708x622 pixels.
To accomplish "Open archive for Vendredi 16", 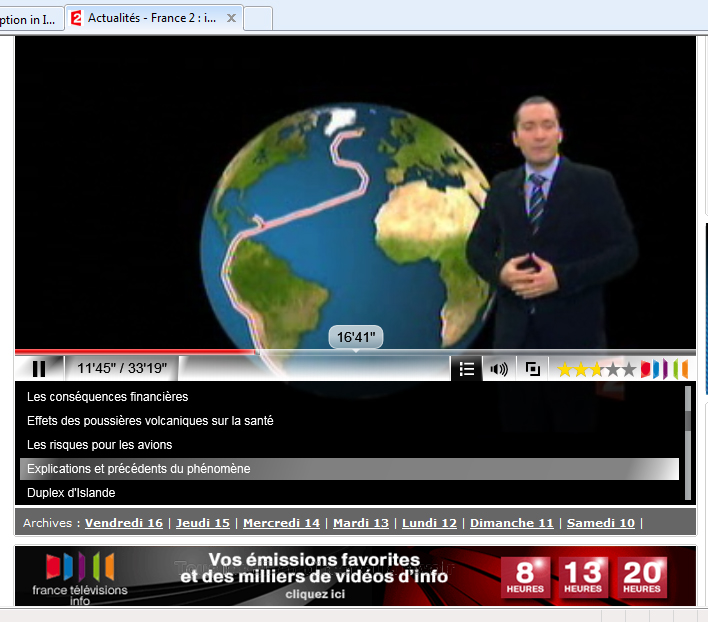I will [x=124, y=523].
